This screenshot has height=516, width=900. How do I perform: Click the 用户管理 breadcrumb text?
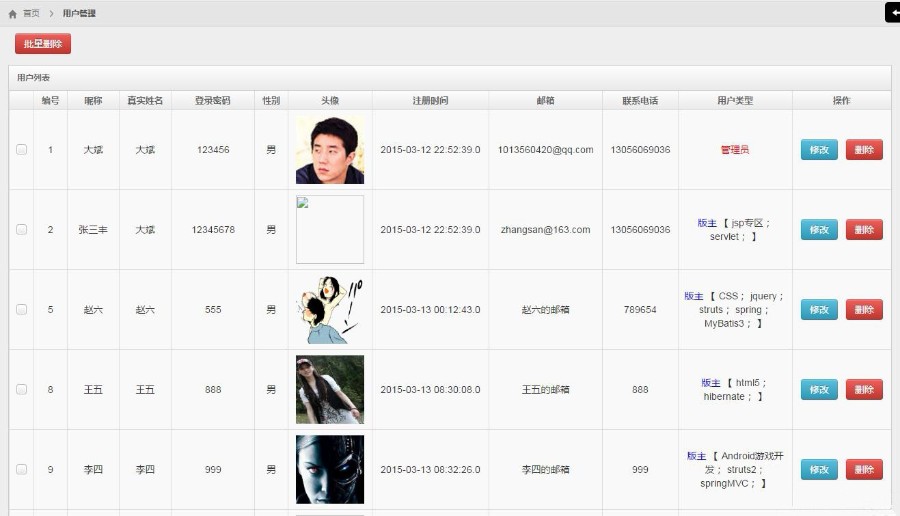coord(79,14)
